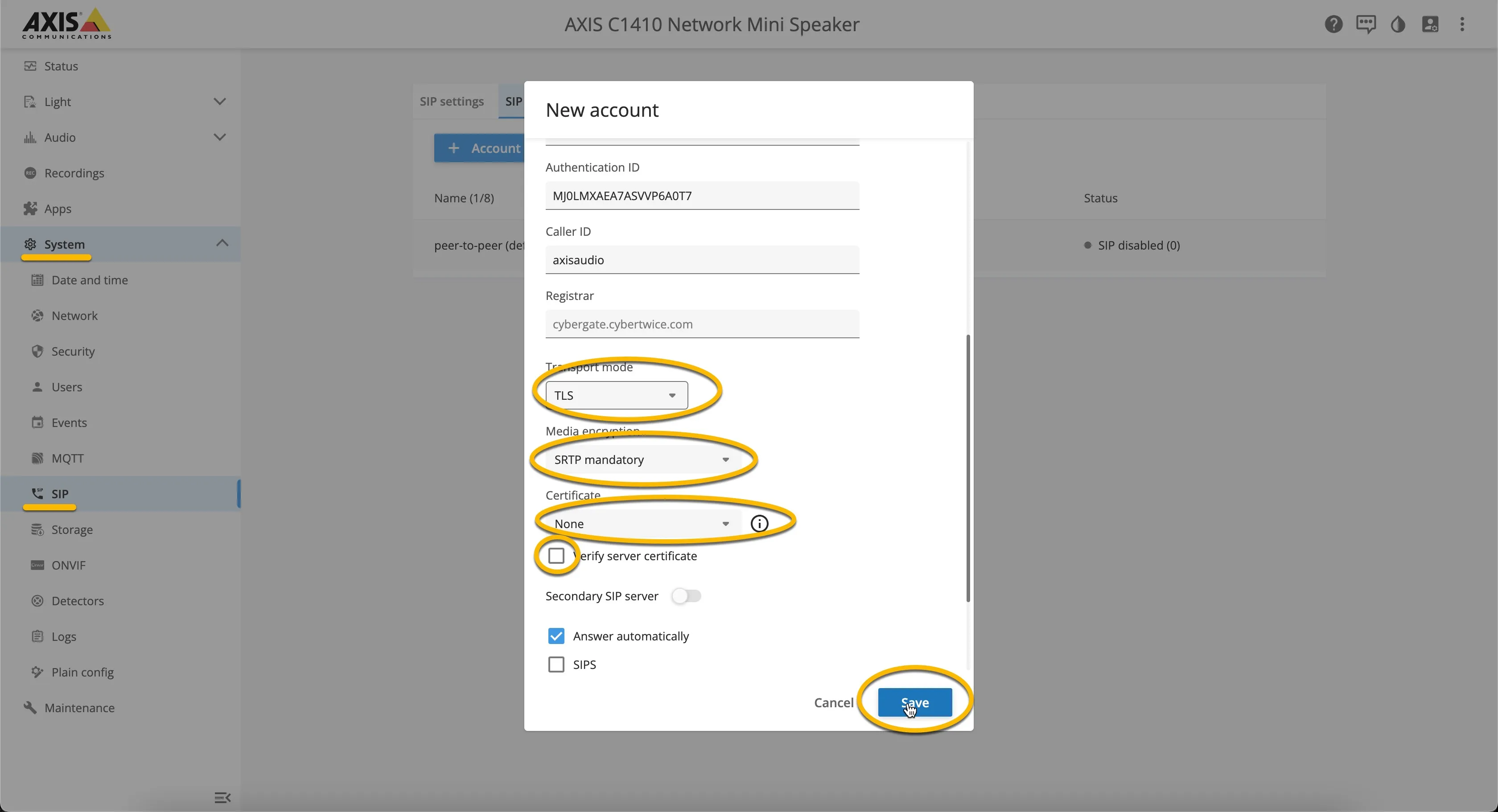The image size is (1498, 812).
Task: Open the user account icon
Action: pyautogui.click(x=1430, y=25)
